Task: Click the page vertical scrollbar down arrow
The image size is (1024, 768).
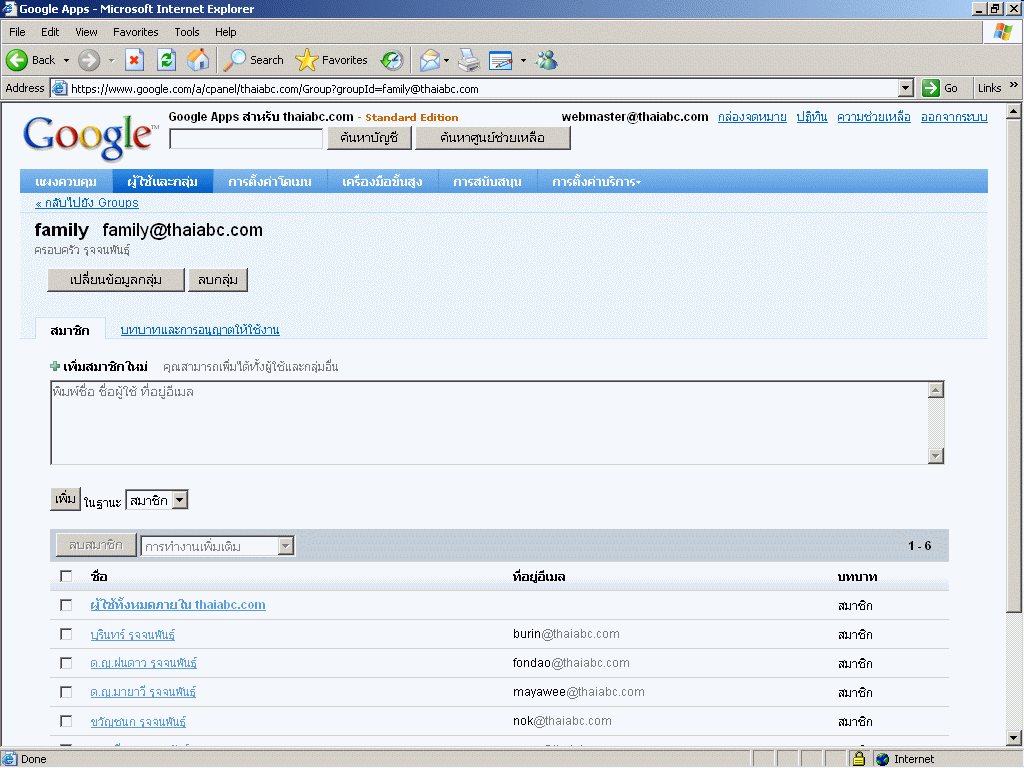Action: pos(1013,738)
